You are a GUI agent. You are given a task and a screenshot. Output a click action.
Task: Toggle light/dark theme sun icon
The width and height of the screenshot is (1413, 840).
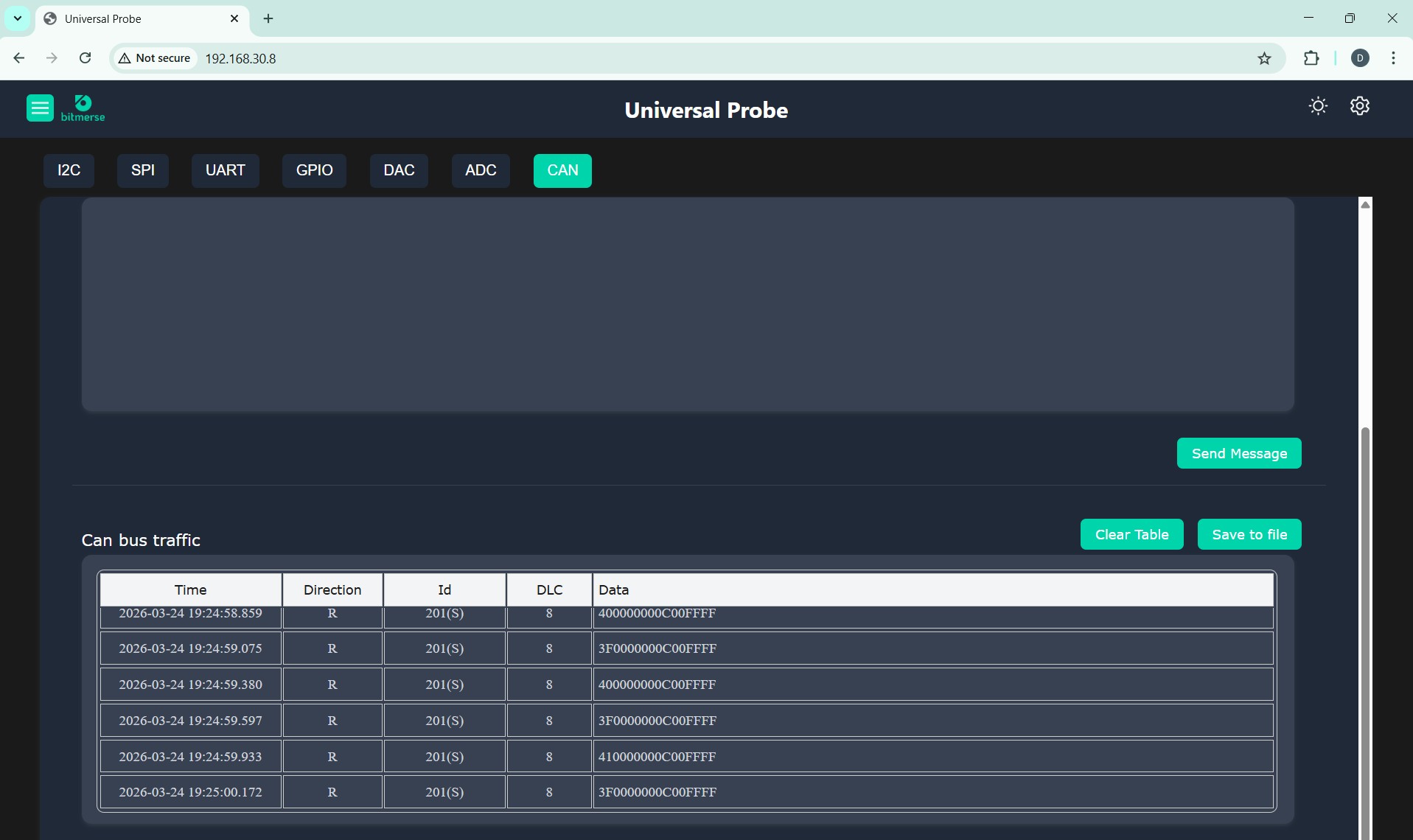coord(1318,106)
